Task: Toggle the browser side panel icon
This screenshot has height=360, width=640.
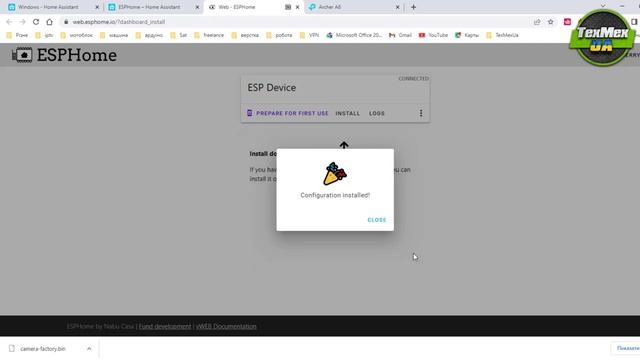Action: [634, 22]
